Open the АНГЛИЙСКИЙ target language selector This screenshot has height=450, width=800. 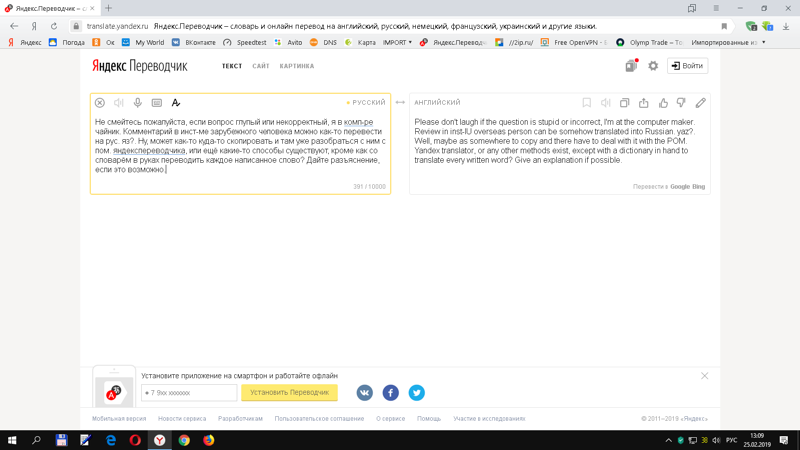pos(437,103)
